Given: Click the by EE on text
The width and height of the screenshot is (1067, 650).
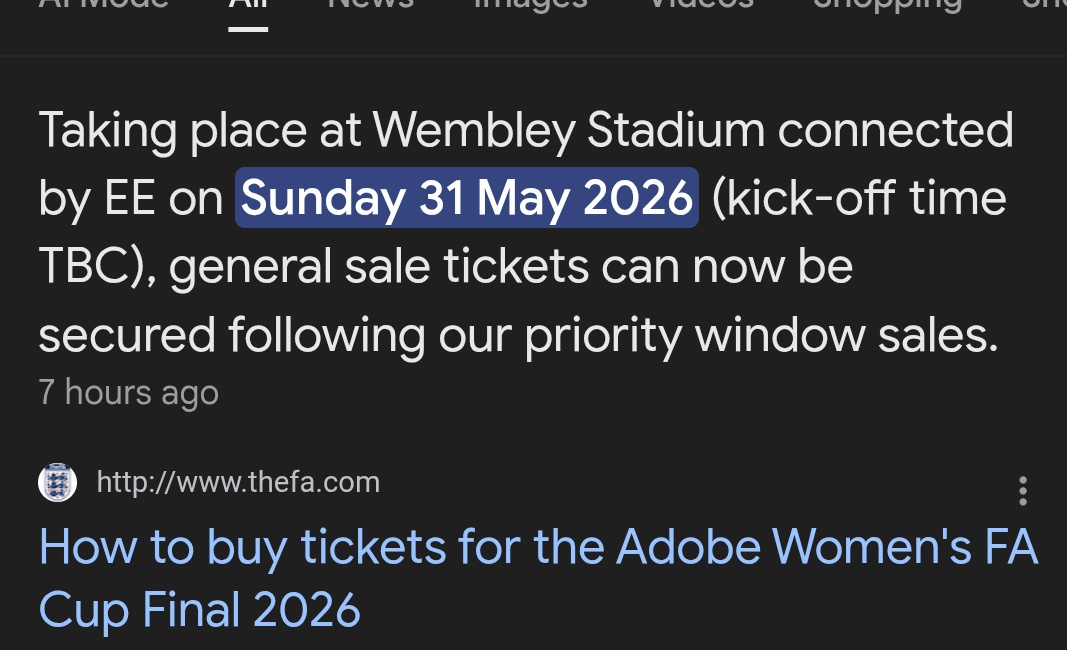Looking at the screenshot, I should tap(130, 199).
